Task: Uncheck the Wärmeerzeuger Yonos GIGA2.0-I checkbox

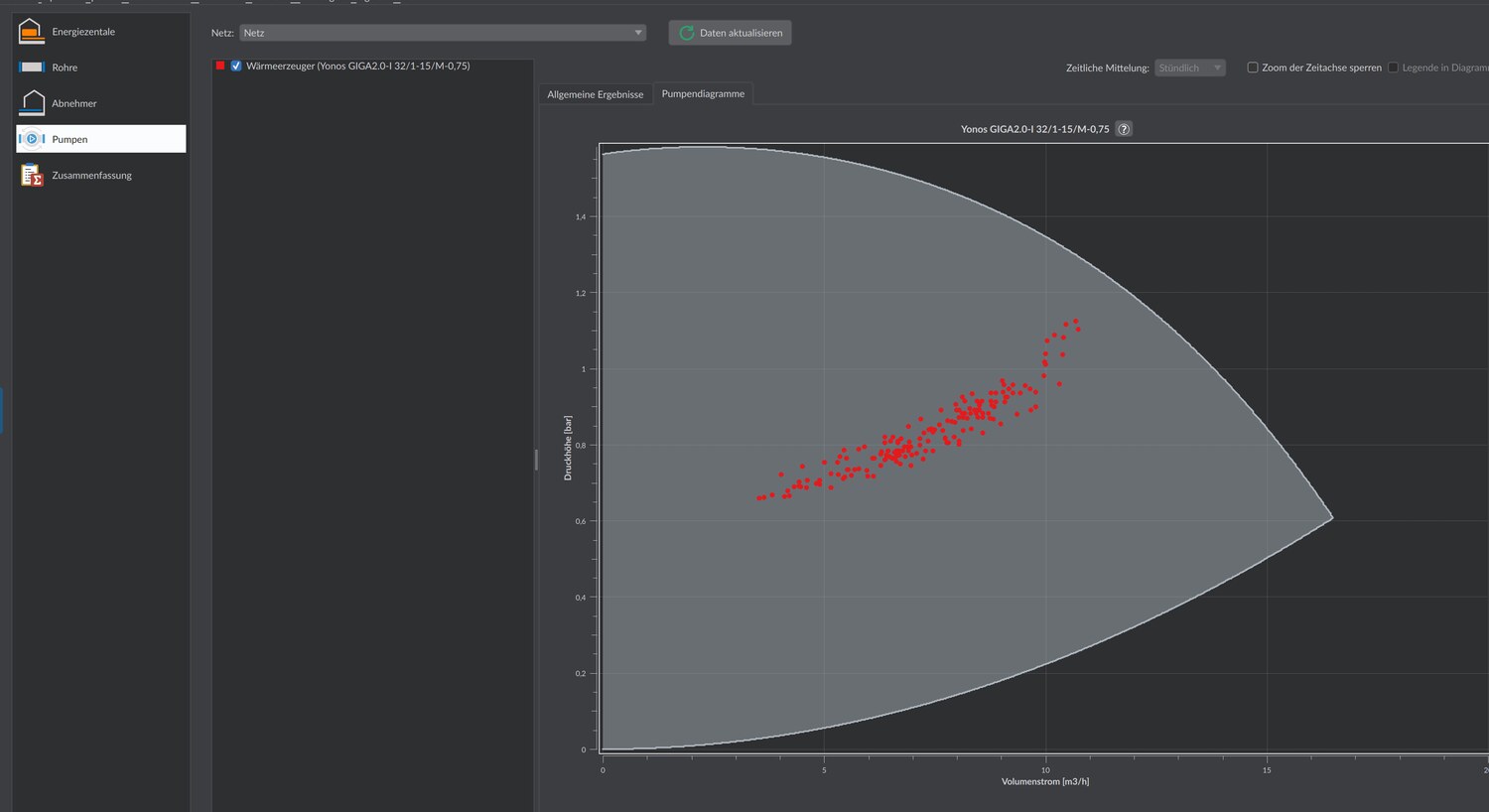Action: point(236,66)
